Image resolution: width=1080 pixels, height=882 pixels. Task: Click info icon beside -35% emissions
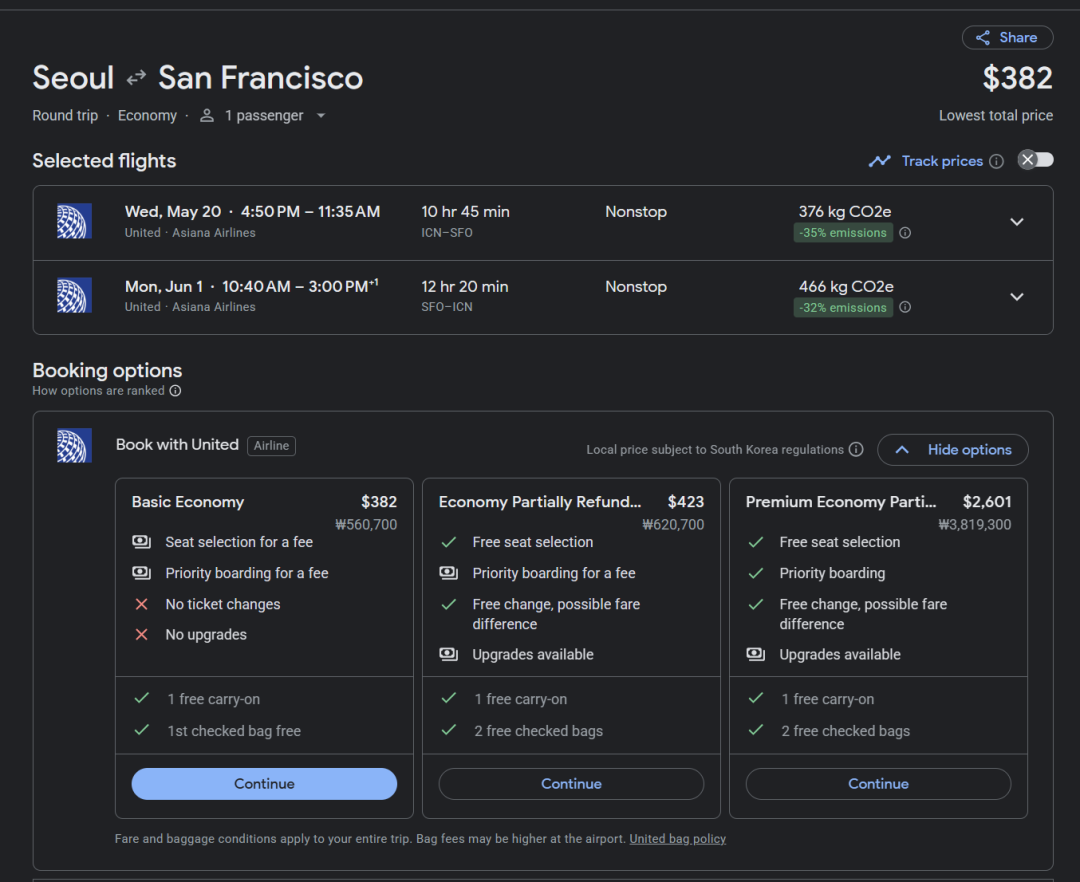coord(905,233)
